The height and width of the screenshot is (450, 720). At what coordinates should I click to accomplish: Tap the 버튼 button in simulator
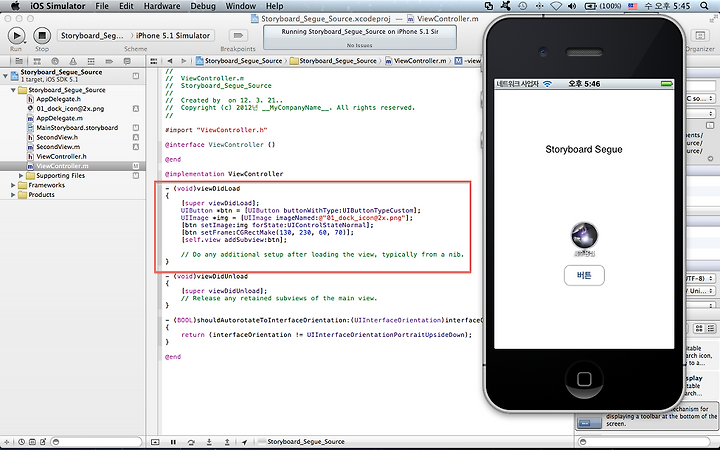coord(584,275)
